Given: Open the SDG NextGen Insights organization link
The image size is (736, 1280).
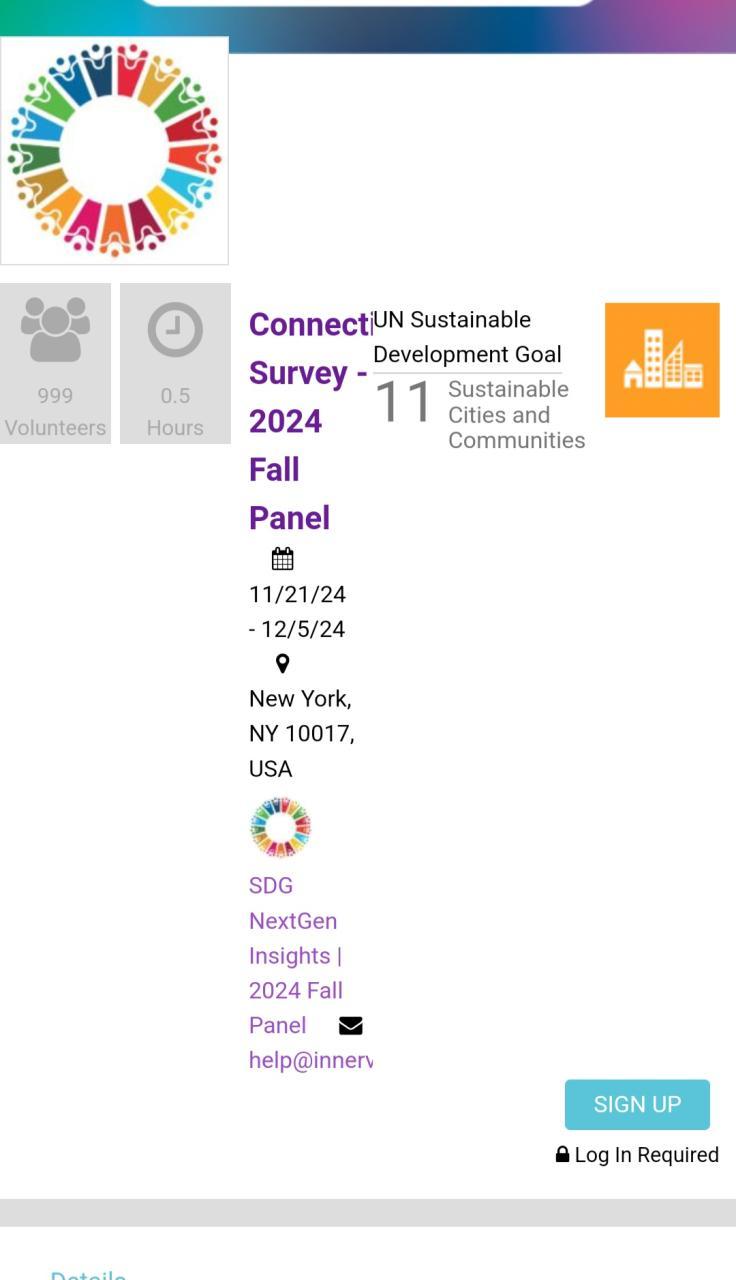Looking at the screenshot, I should pyautogui.click(x=295, y=955).
